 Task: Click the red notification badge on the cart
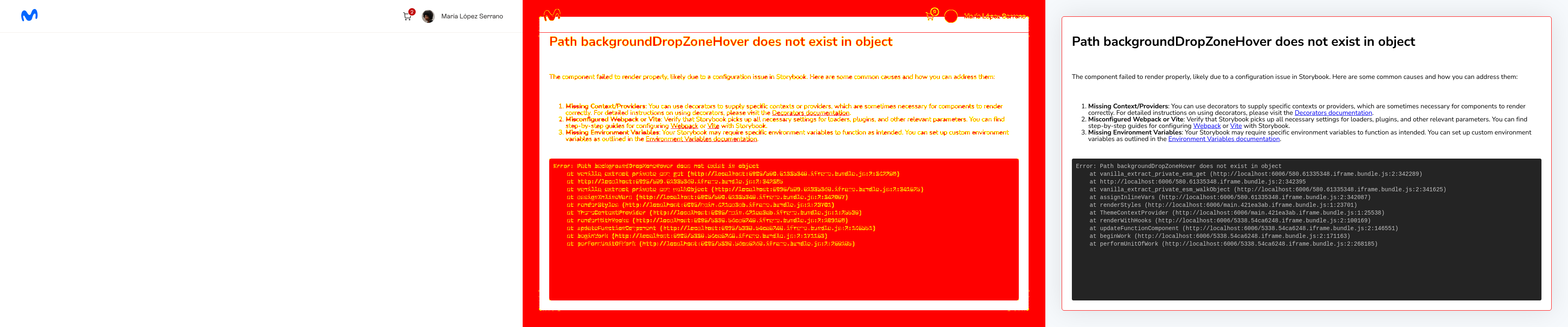(412, 11)
